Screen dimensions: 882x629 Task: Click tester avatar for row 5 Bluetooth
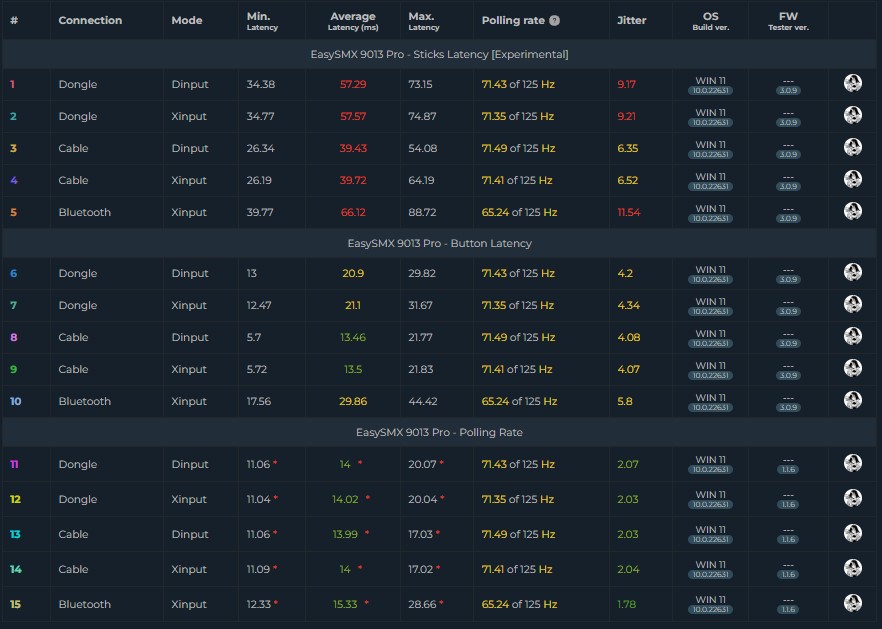click(853, 212)
